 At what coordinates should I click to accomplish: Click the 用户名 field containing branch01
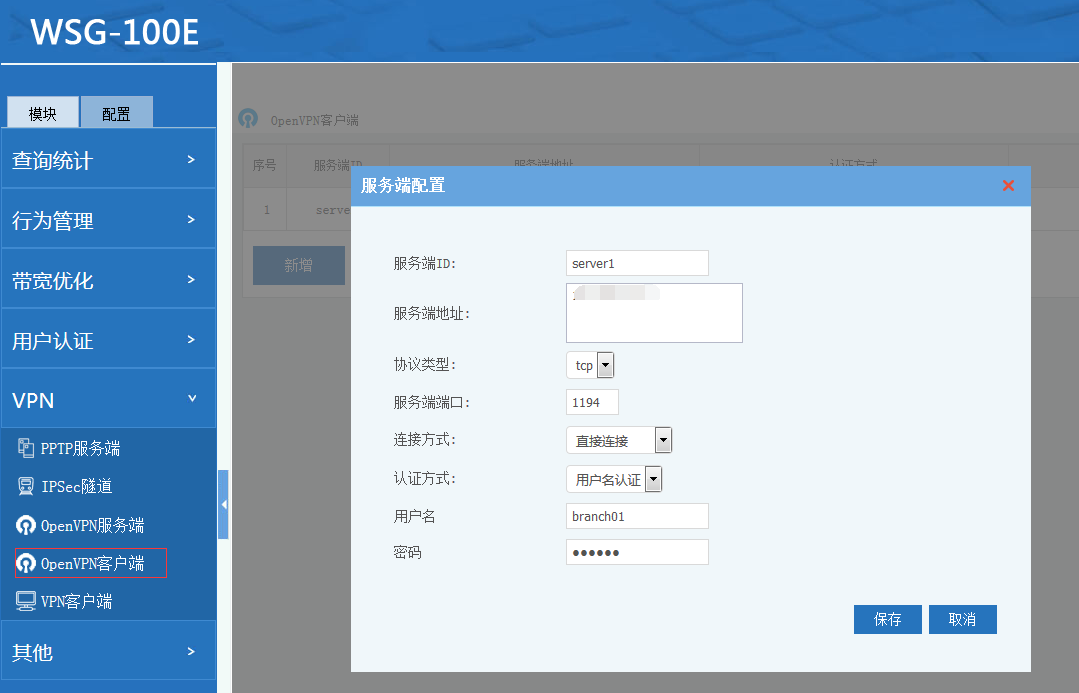637,516
